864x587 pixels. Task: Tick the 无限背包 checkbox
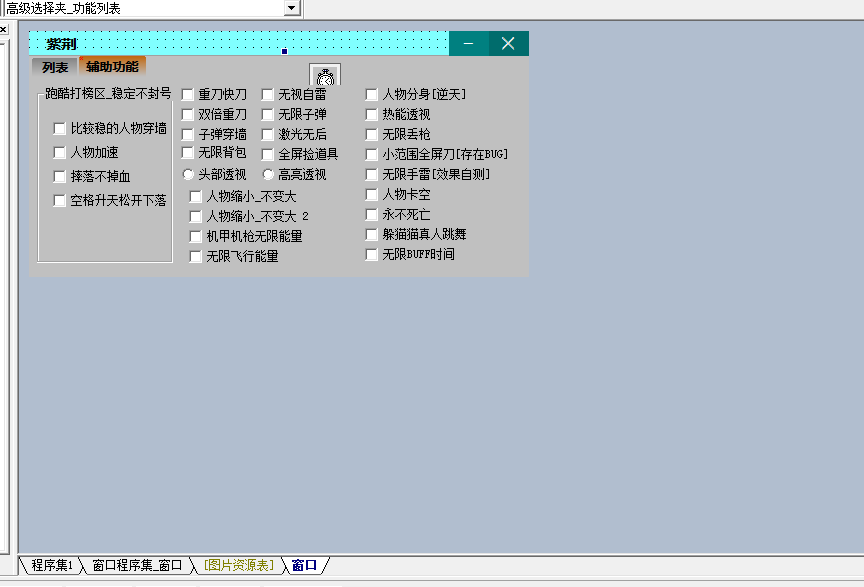point(188,153)
